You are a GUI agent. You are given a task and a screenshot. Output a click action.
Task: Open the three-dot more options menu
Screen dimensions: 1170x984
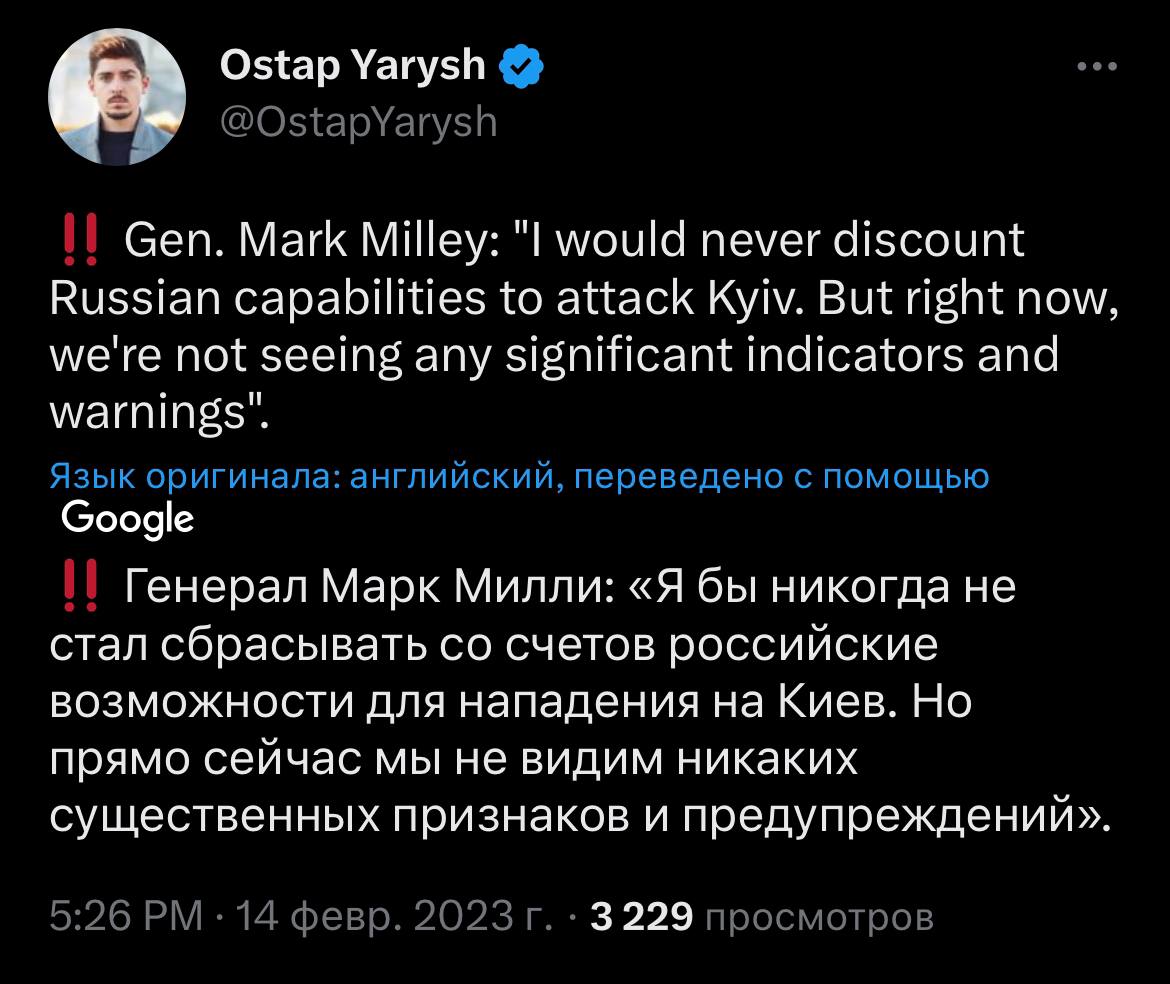(x=1096, y=68)
